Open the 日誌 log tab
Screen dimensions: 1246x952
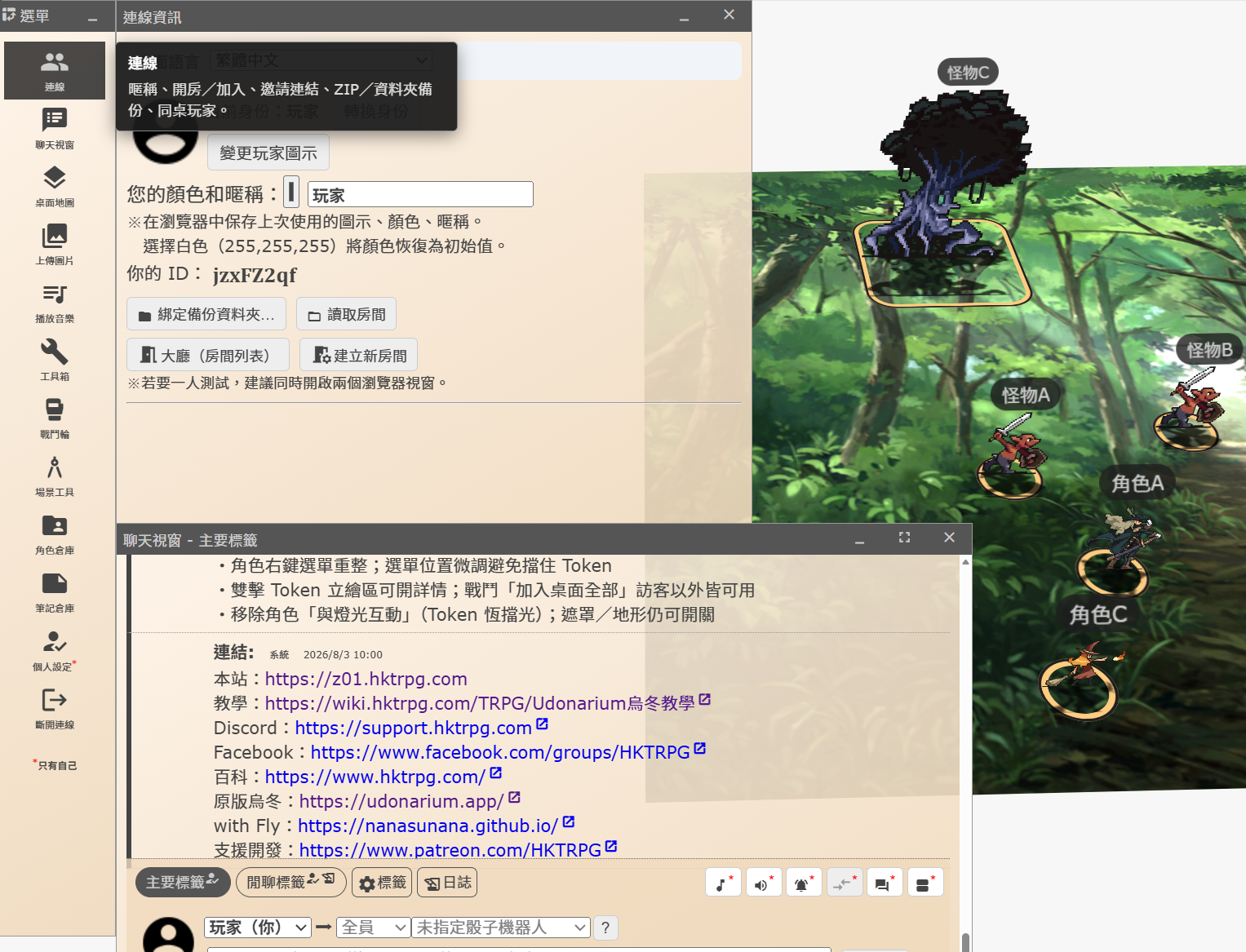coord(447,883)
